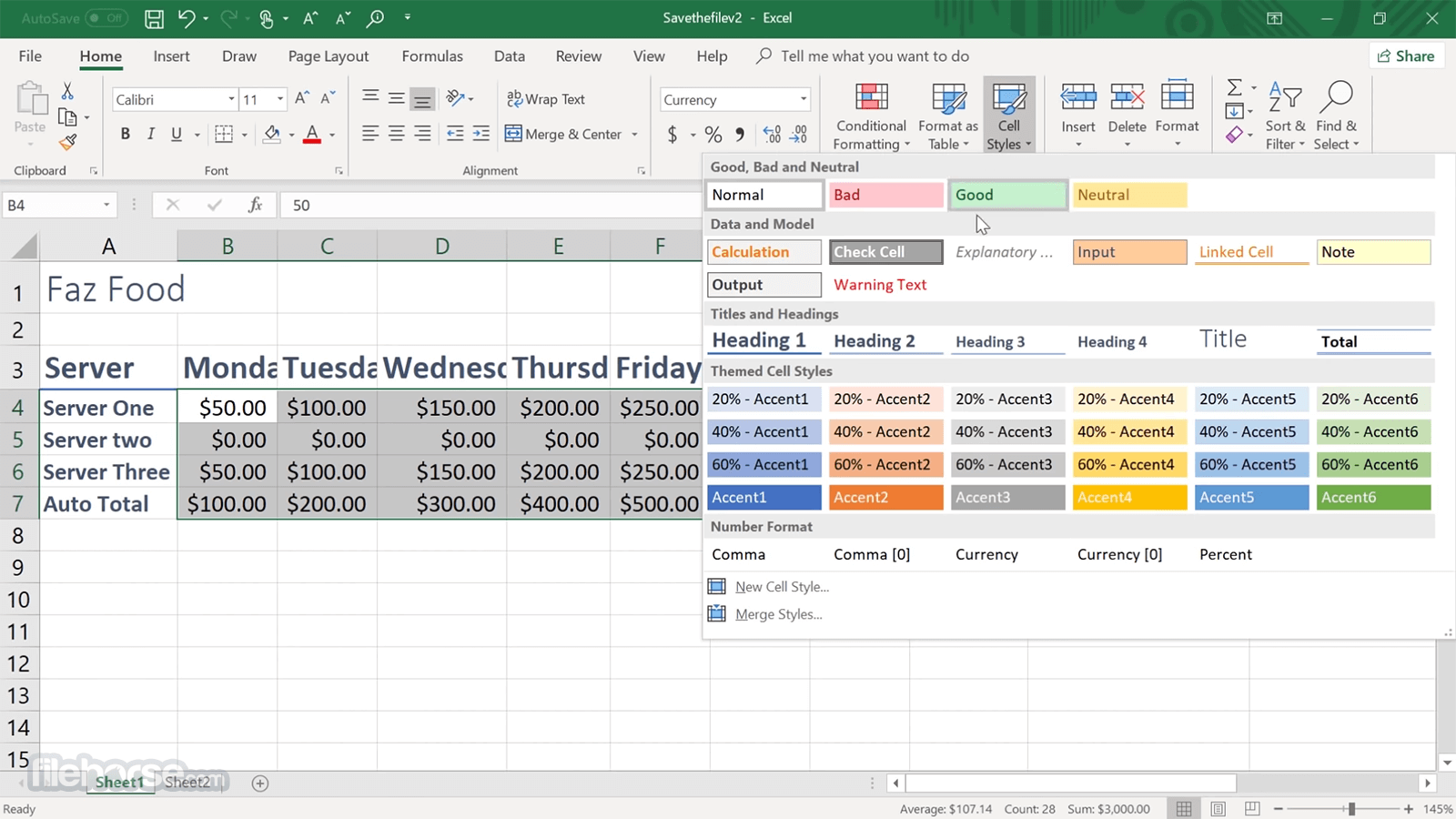The height and width of the screenshot is (819, 1456).
Task: Click the zoom slider handle
Action: click(x=1351, y=808)
